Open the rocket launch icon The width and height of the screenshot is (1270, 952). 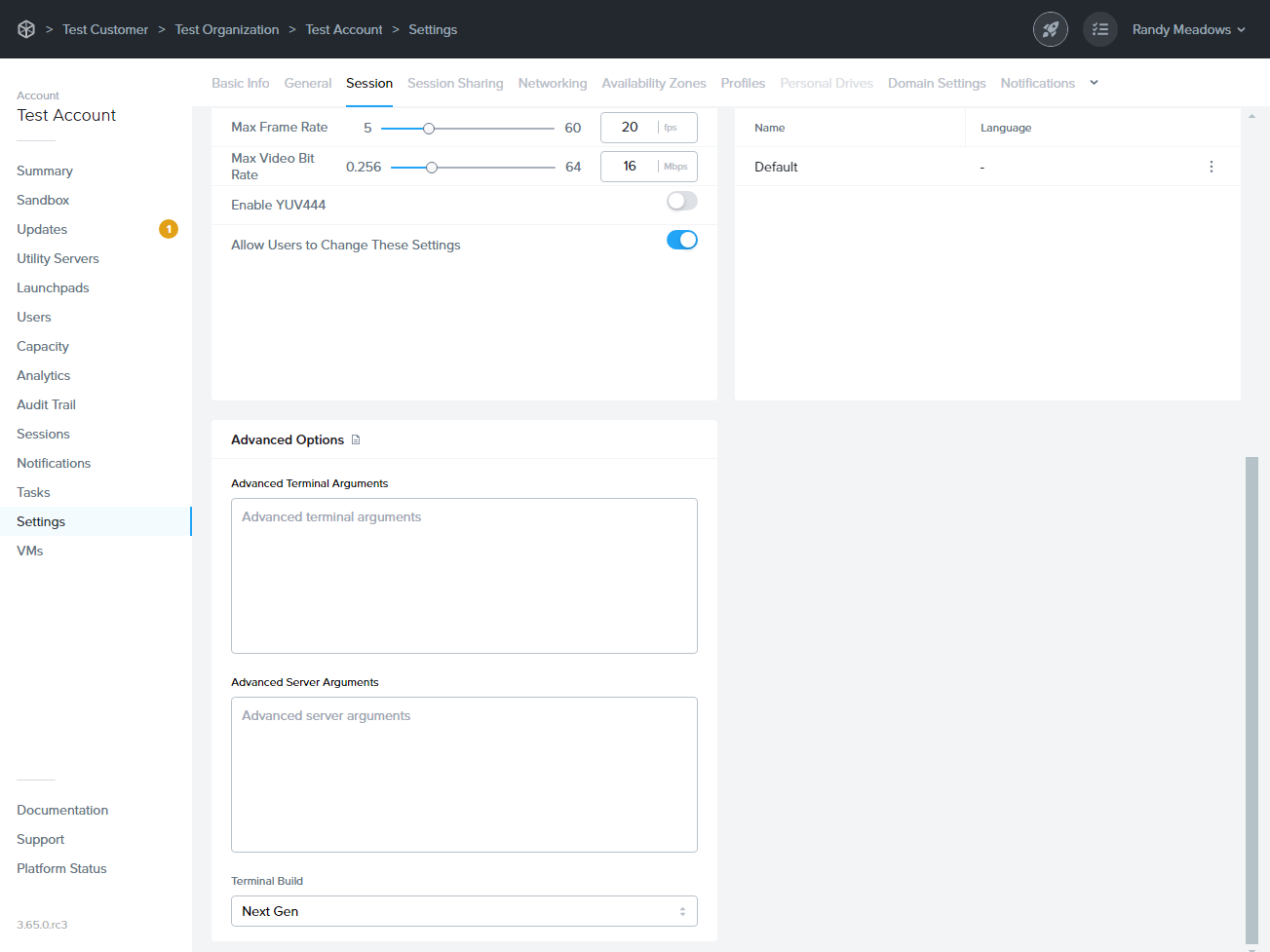click(1050, 29)
